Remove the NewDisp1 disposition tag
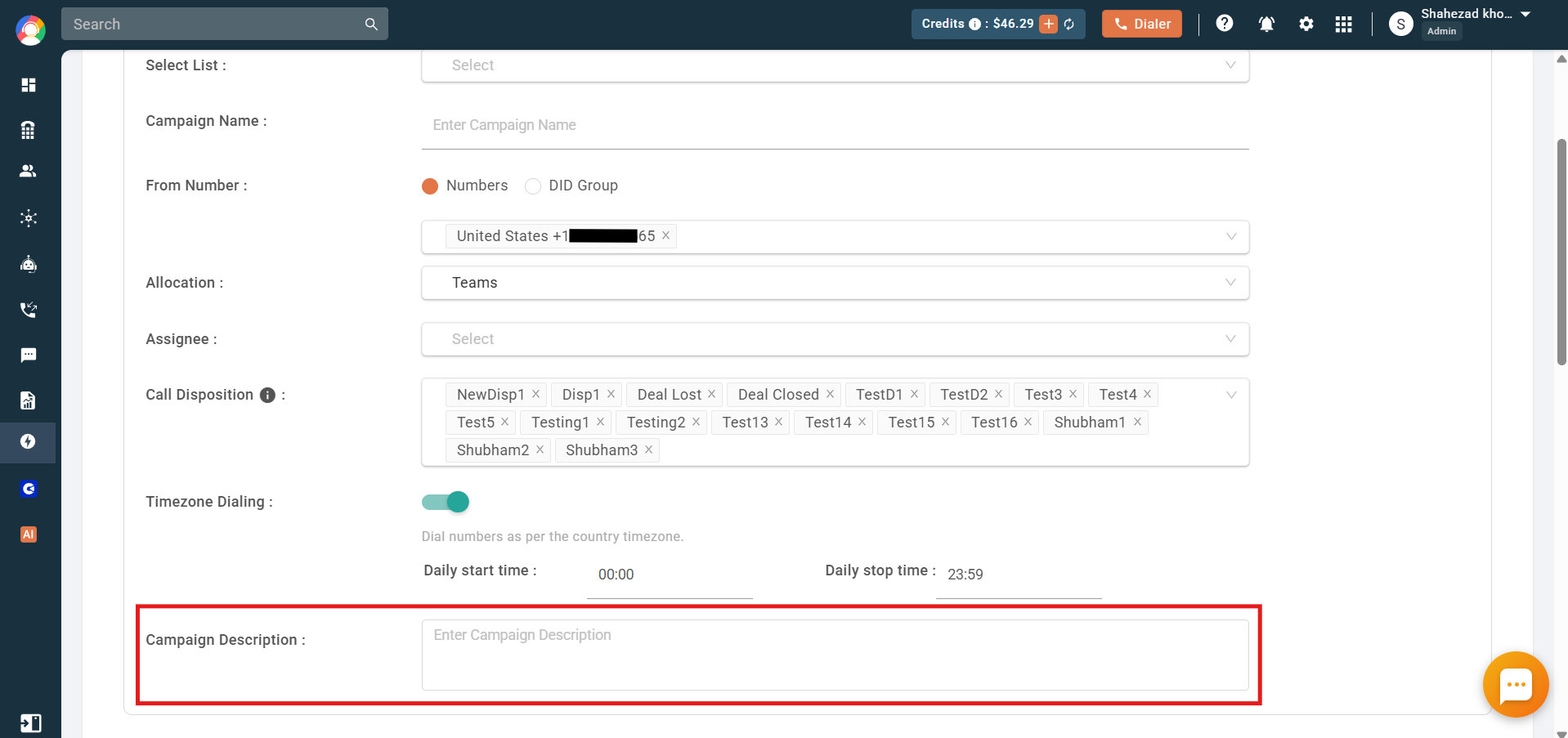The height and width of the screenshot is (738, 1568). 535,394
